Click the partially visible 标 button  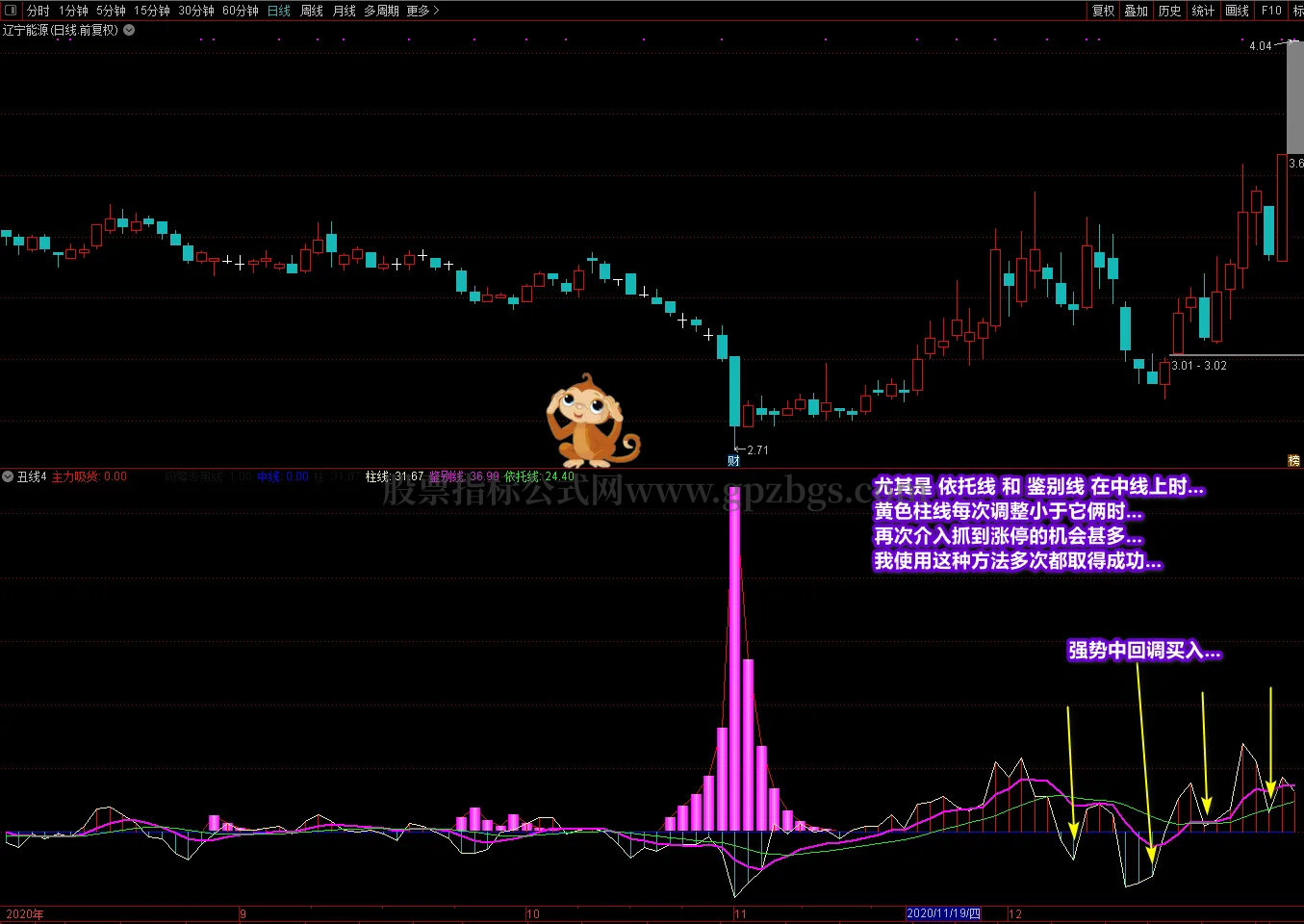pos(1298,11)
